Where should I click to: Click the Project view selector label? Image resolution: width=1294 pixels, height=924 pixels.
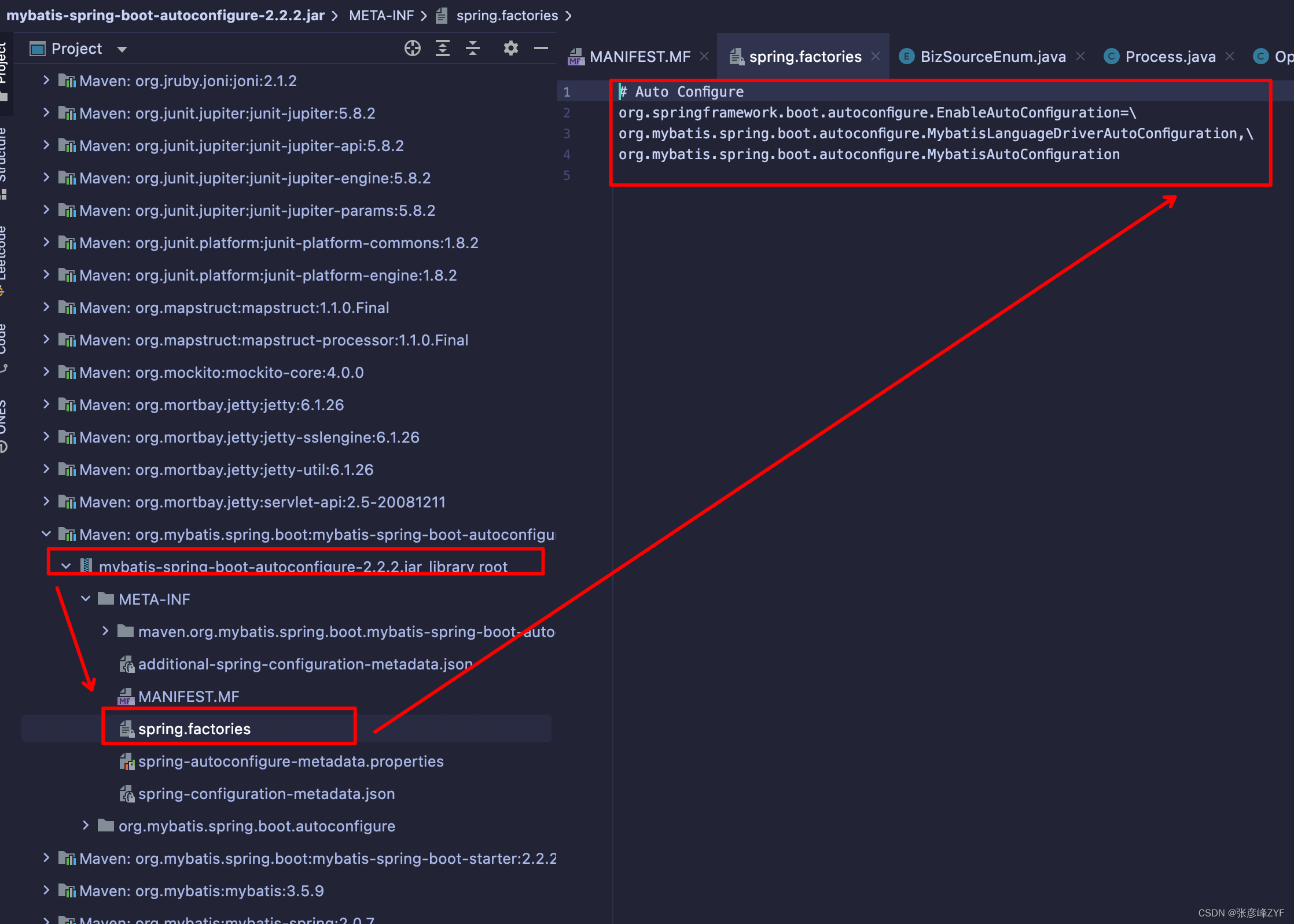(76, 49)
